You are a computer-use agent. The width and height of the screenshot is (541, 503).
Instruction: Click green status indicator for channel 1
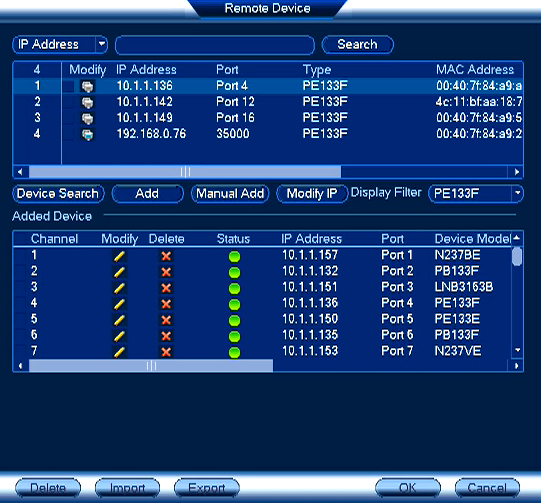click(234, 257)
